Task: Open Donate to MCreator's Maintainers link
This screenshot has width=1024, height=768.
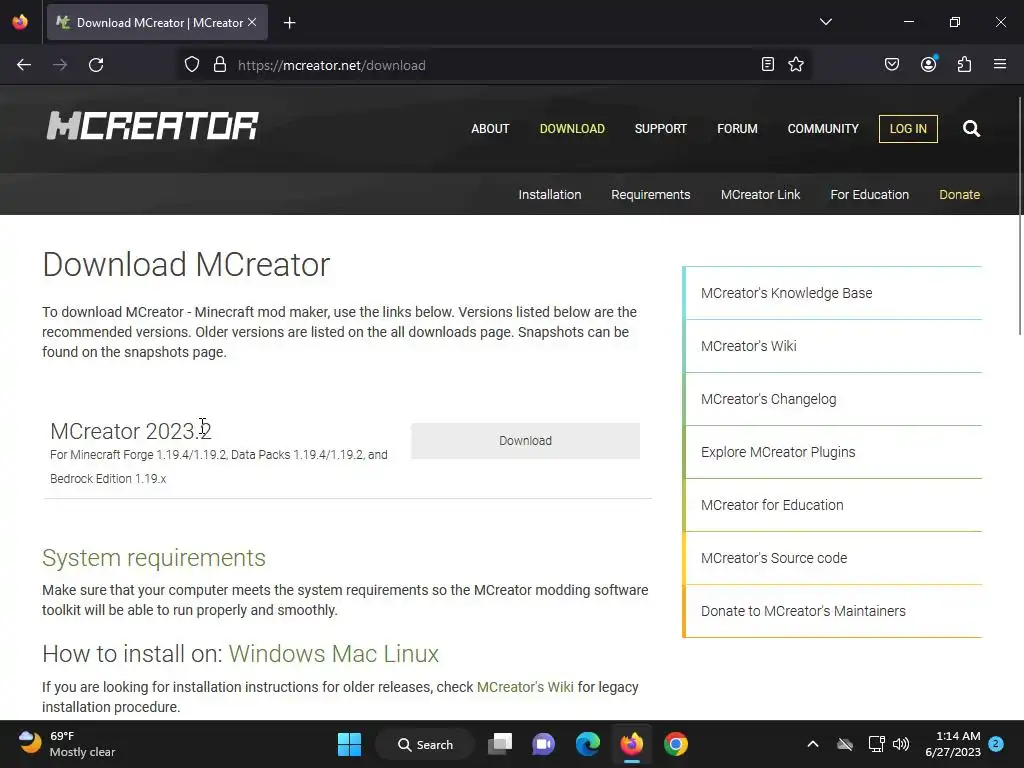Action: click(x=833, y=611)
